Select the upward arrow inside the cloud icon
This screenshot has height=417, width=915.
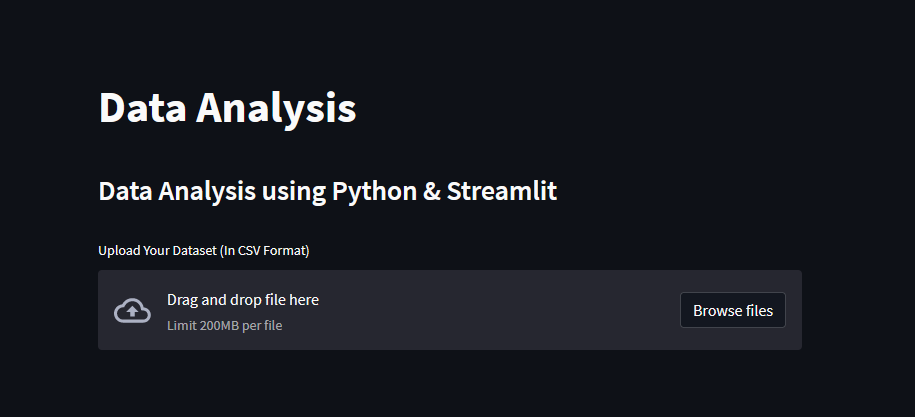(x=132, y=313)
